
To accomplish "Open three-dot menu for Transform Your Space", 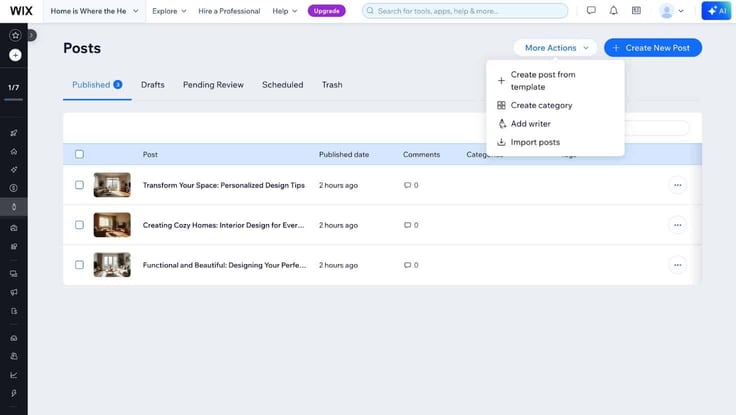I will (x=677, y=185).
